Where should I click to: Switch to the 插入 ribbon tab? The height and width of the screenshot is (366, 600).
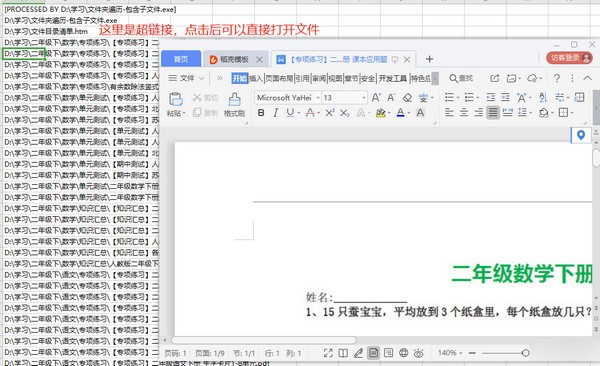tap(256, 78)
